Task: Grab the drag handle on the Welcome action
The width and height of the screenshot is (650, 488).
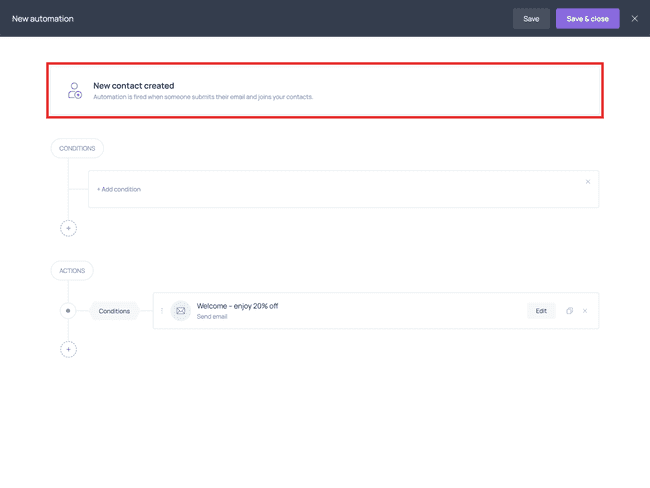Action: click(162, 311)
